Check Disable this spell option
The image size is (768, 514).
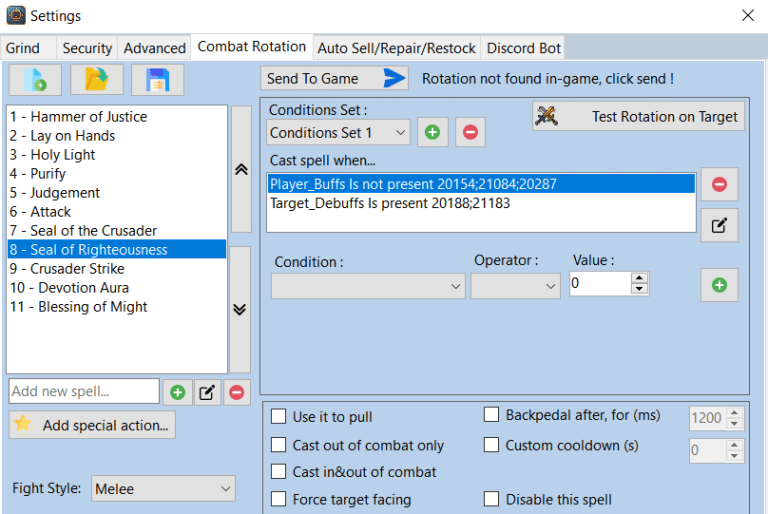(x=491, y=499)
